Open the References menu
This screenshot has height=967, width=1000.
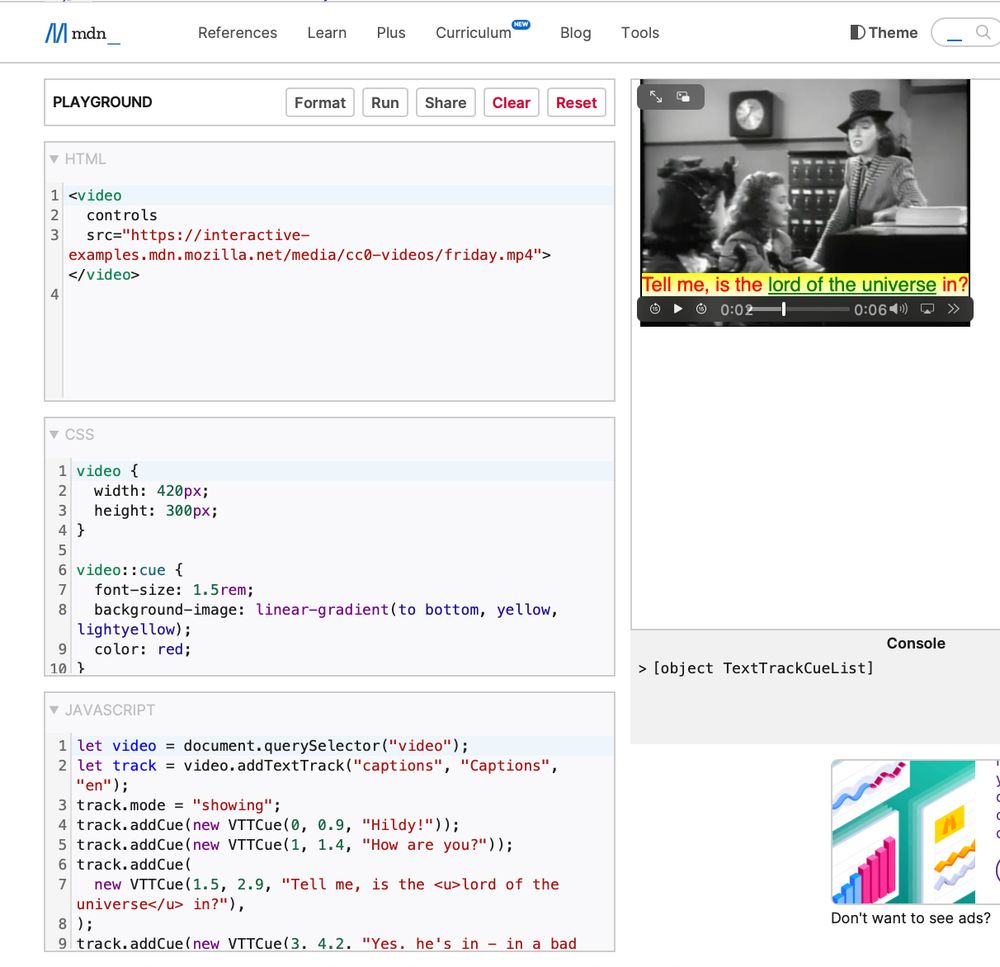pyautogui.click(x=237, y=33)
